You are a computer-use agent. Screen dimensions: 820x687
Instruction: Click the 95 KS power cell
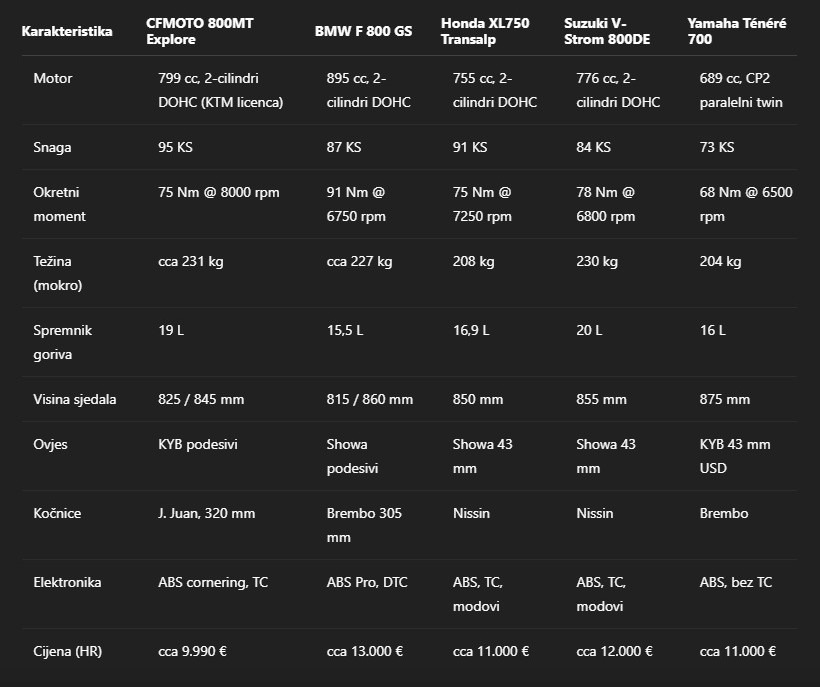(175, 147)
